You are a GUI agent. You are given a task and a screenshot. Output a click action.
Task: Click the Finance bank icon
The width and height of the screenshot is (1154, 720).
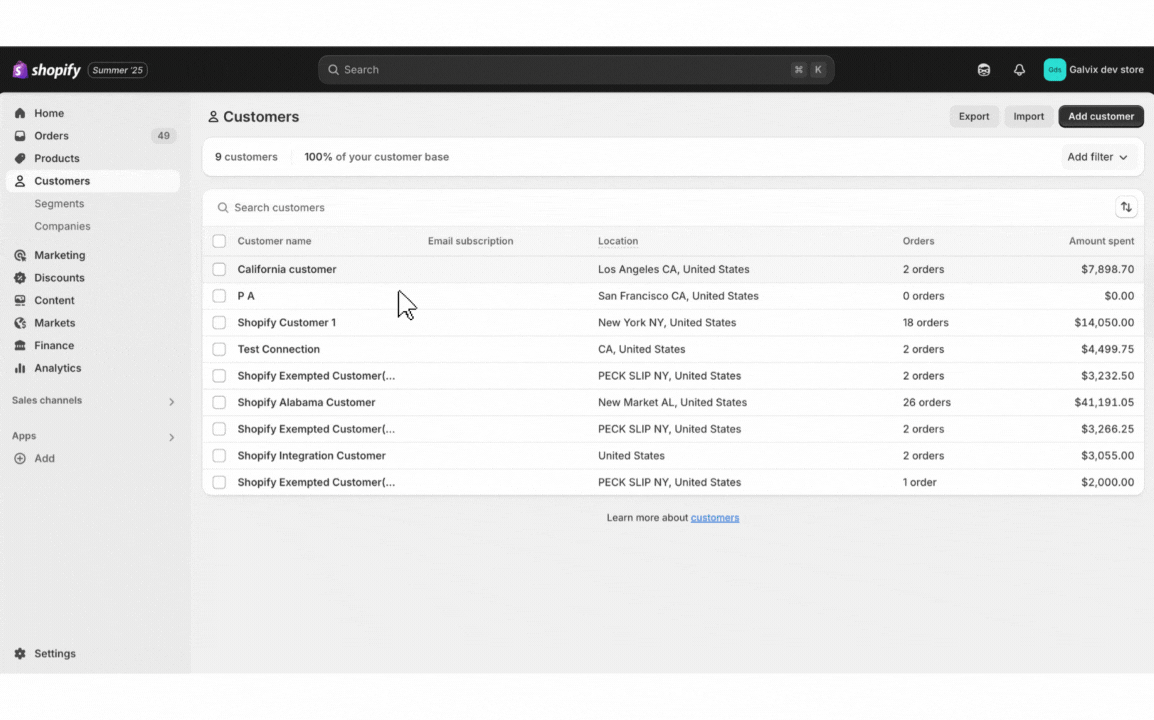tap(20, 346)
